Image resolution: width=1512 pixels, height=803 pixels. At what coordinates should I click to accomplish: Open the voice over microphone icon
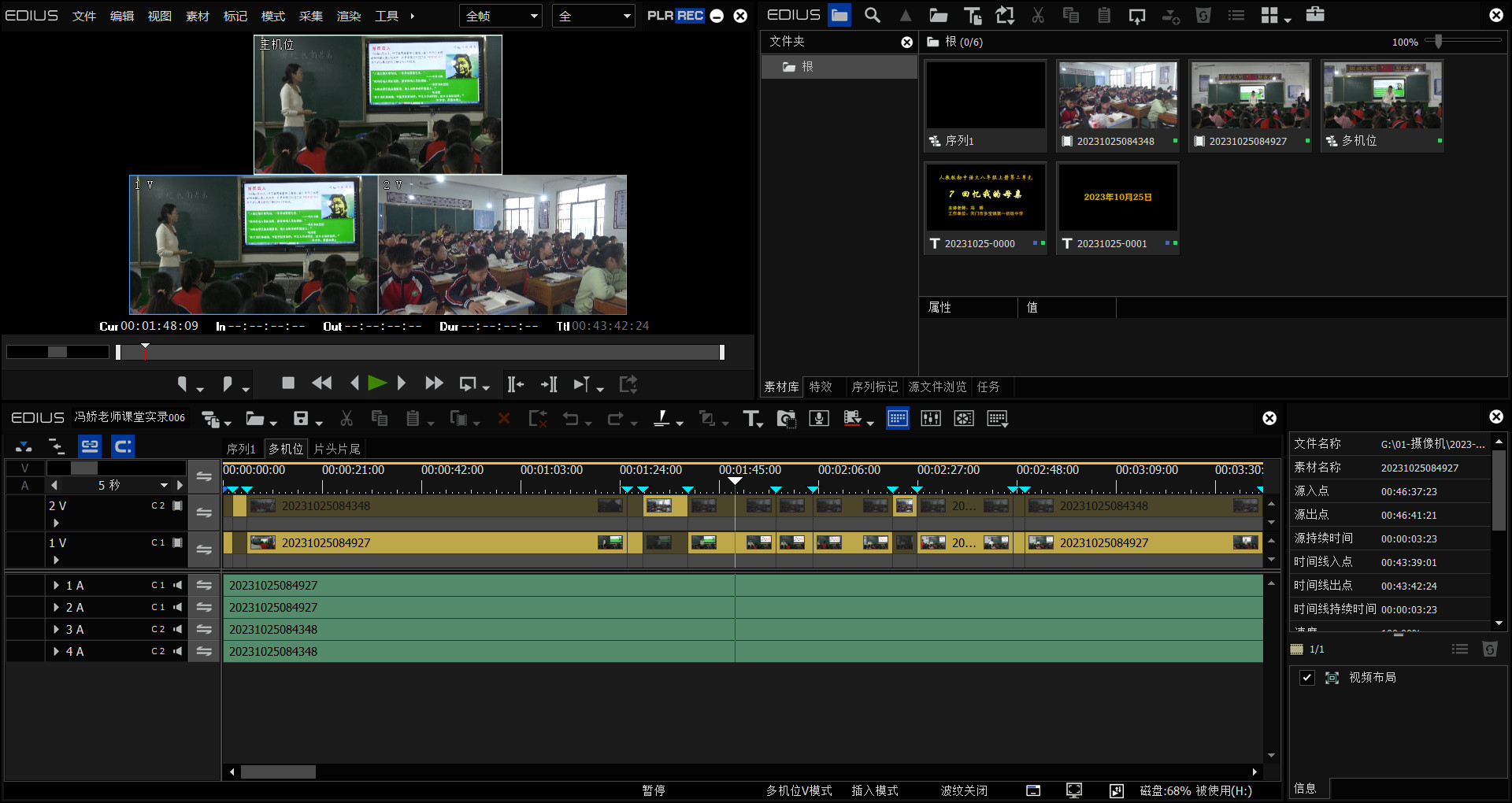click(819, 419)
